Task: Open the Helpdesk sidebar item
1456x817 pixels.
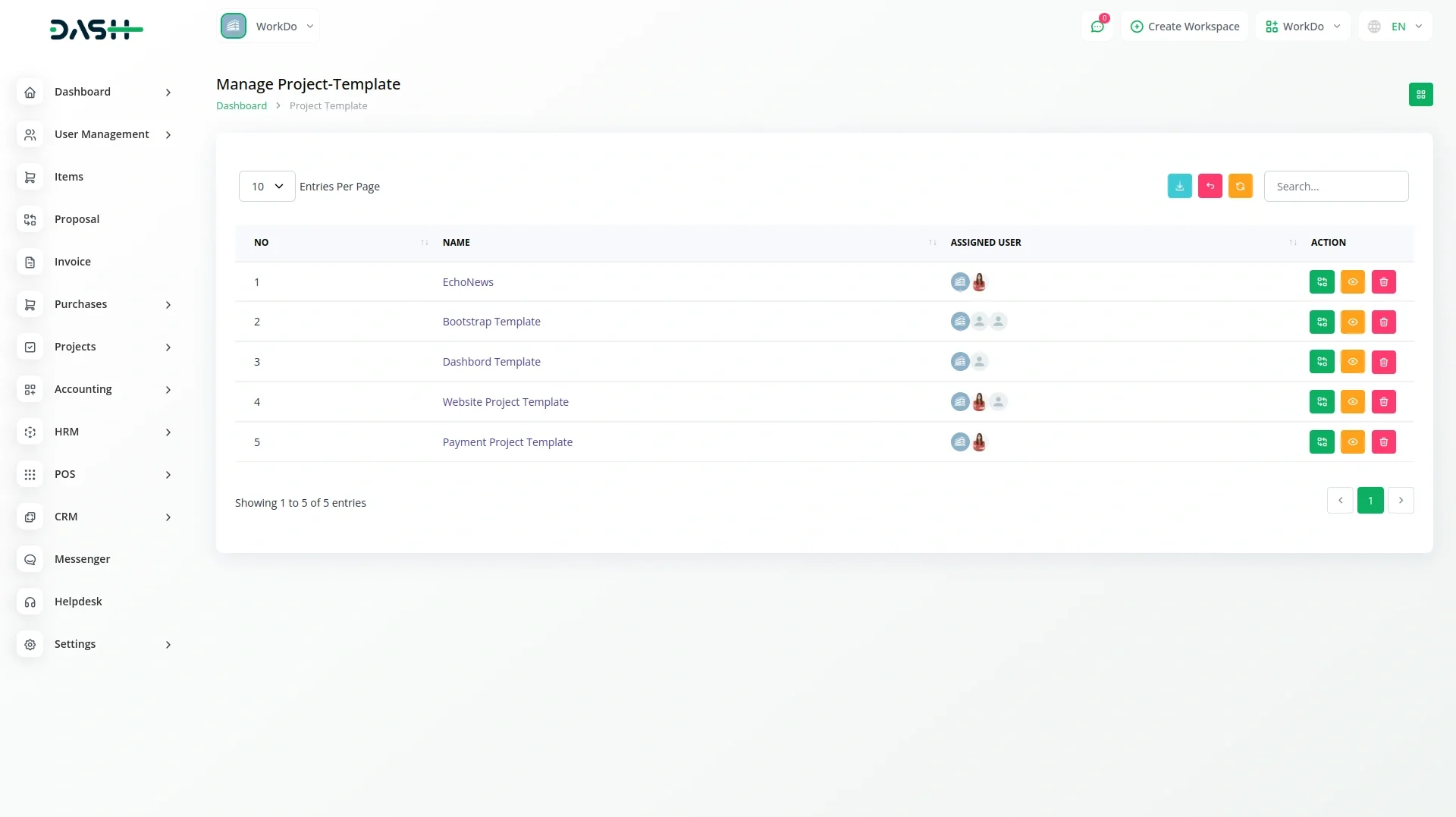Action: tap(78, 602)
